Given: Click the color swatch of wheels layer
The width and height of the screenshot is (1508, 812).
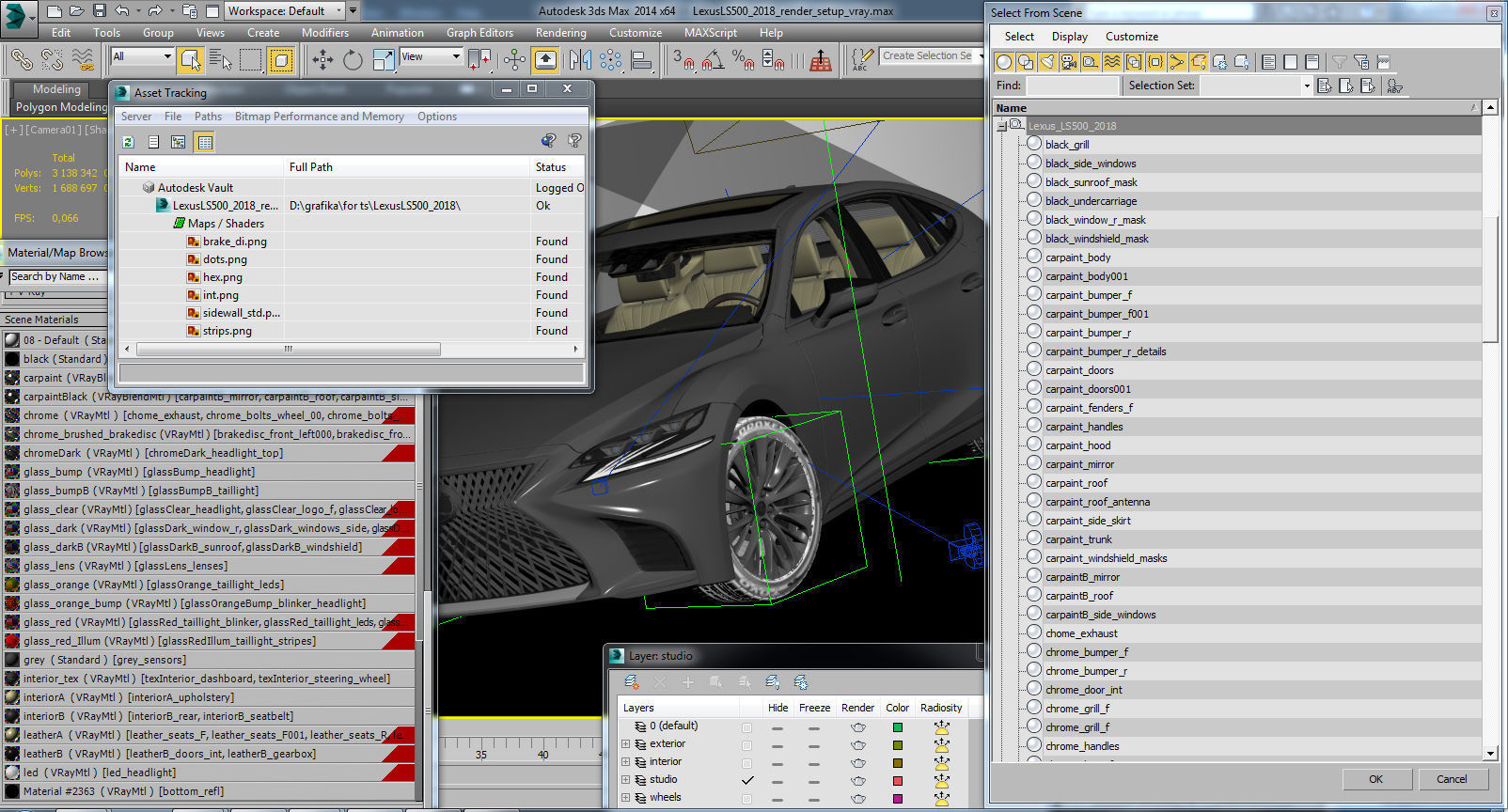Looking at the screenshot, I should tap(898, 799).
